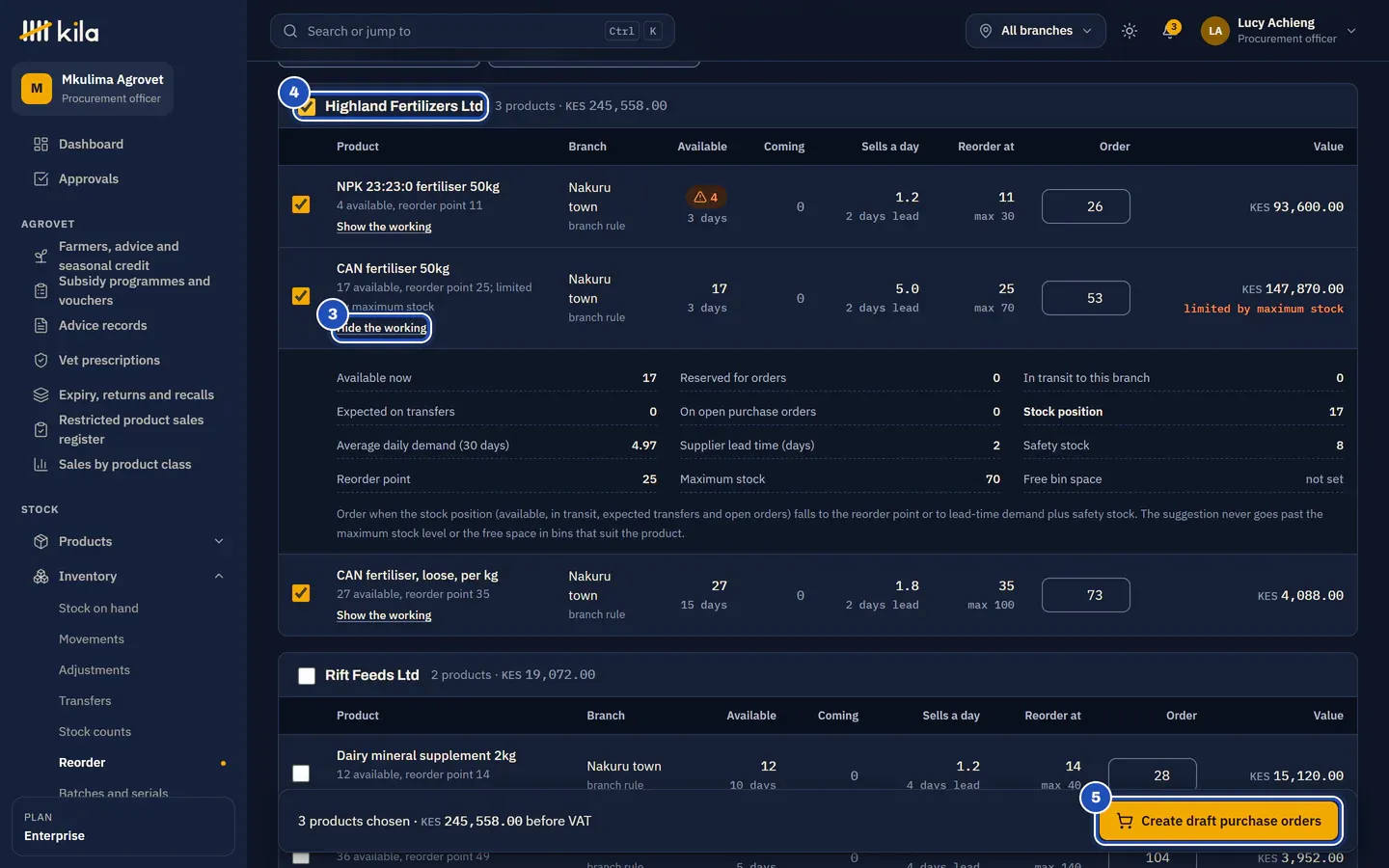Expand the Products sidebar section chevron

219,542
